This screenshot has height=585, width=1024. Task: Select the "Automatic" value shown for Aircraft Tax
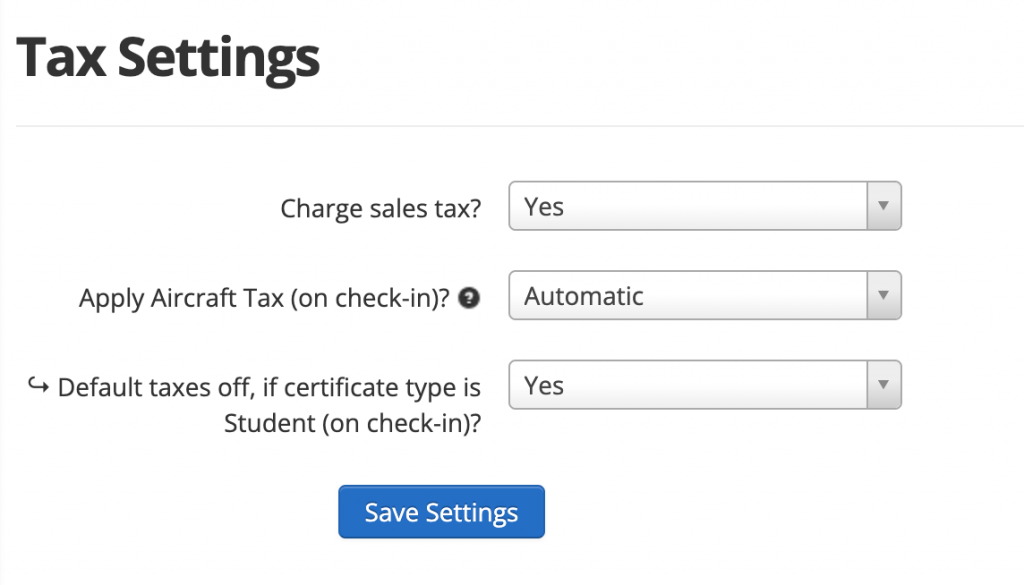tap(584, 296)
